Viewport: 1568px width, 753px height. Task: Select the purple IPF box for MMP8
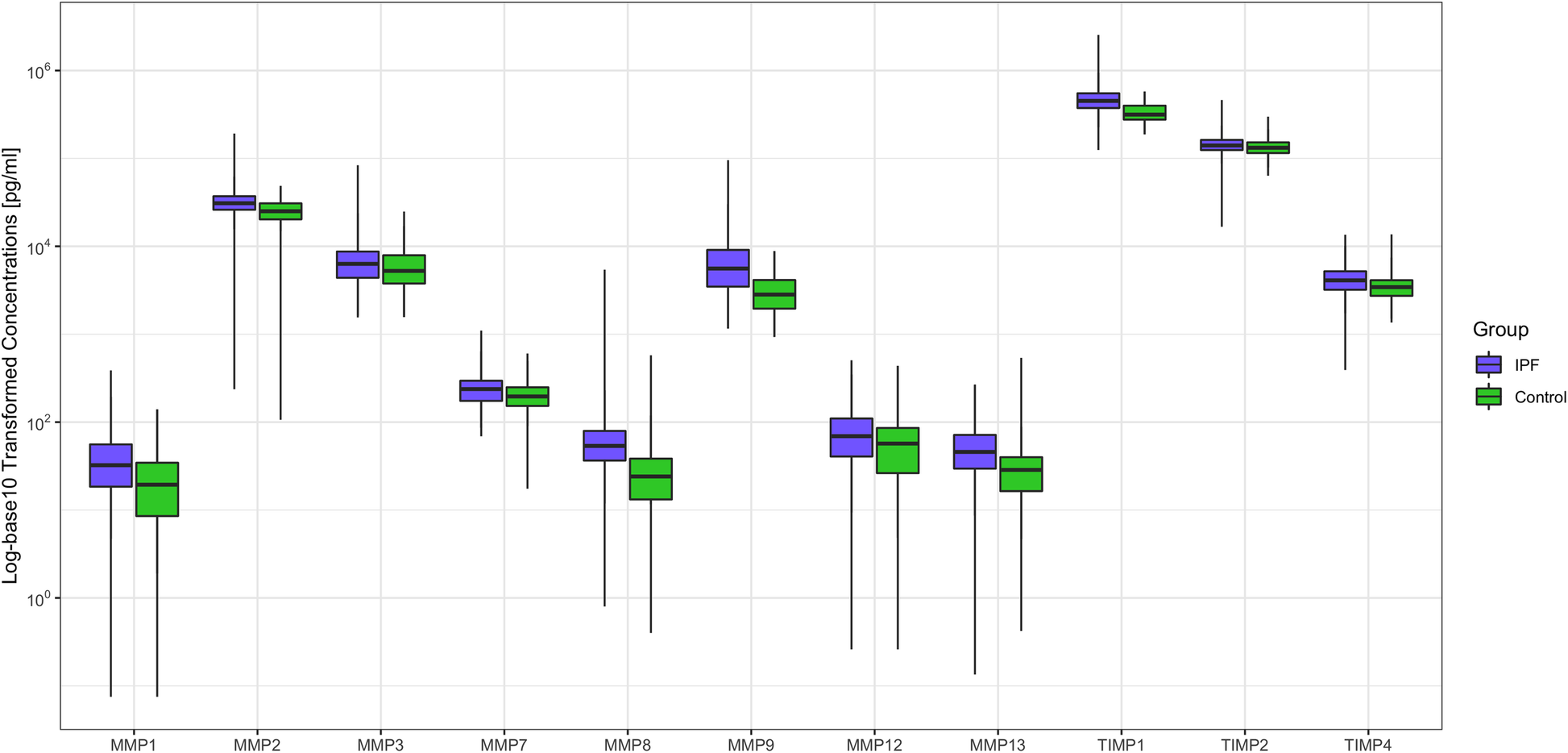(x=604, y=446)
